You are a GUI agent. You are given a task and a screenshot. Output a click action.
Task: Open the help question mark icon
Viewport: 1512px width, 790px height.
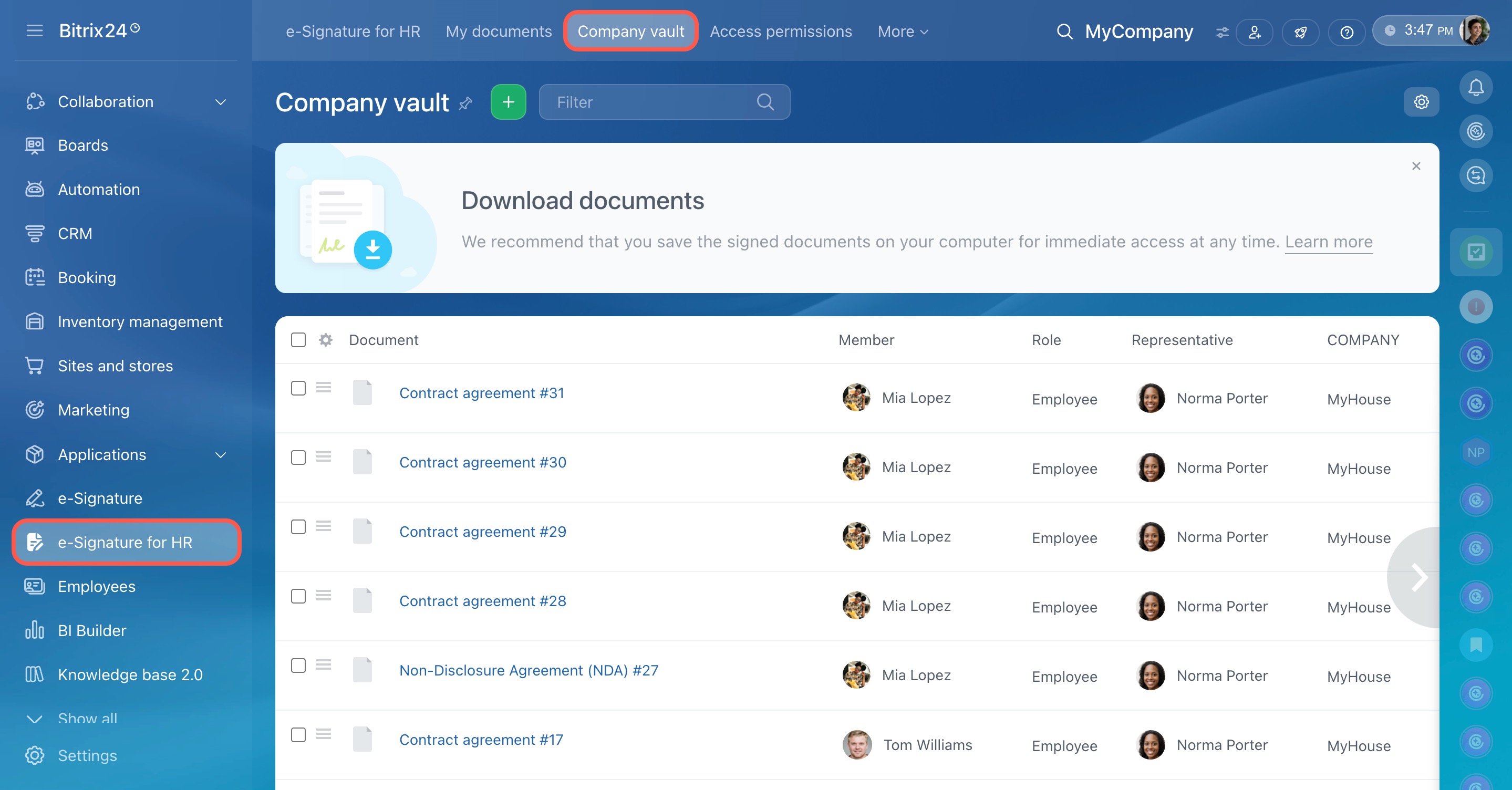click(1347, 32)
